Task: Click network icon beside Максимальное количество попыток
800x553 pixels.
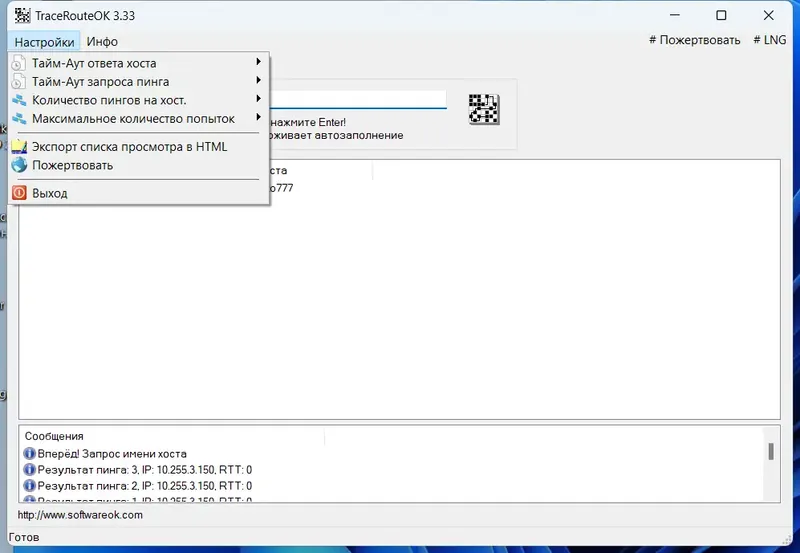Action: point(19,119)
